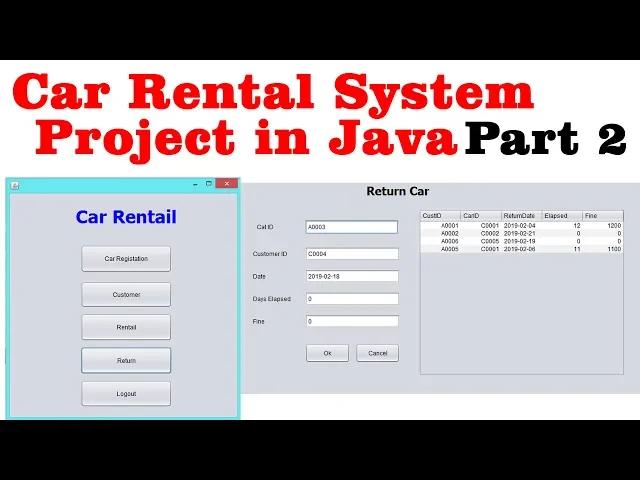The width and height of the screenshot is (640, 480).
Task: Maximize the Car Rentail window
Action: click(209, 184)
